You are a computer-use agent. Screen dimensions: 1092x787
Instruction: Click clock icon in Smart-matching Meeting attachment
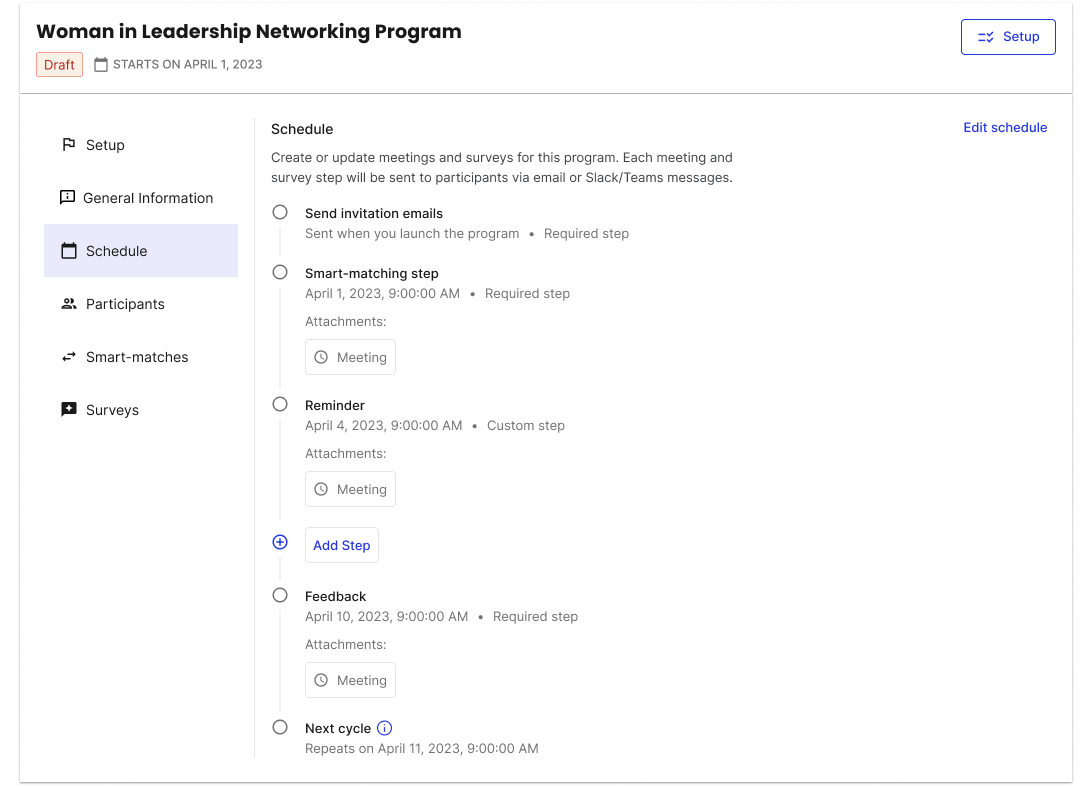(321, 357)
